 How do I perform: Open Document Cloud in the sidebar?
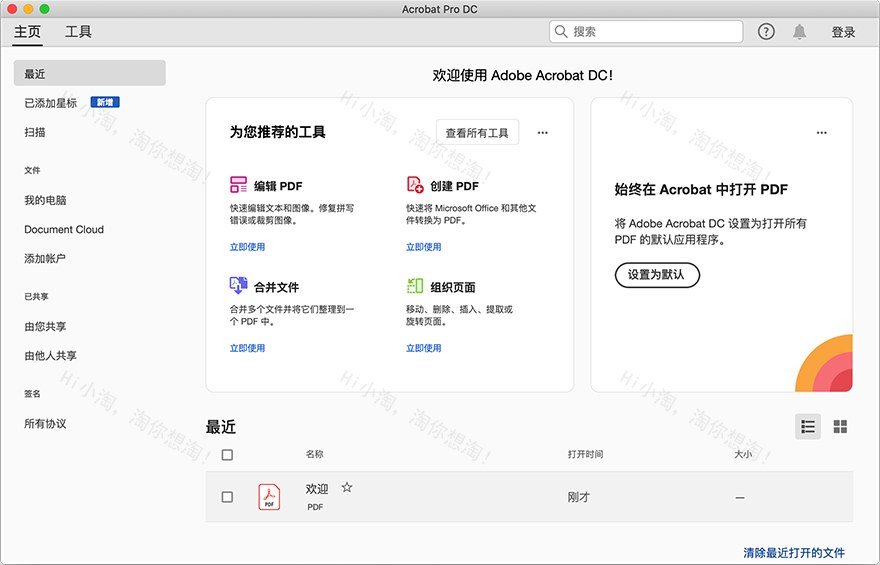tap(64, 229)
